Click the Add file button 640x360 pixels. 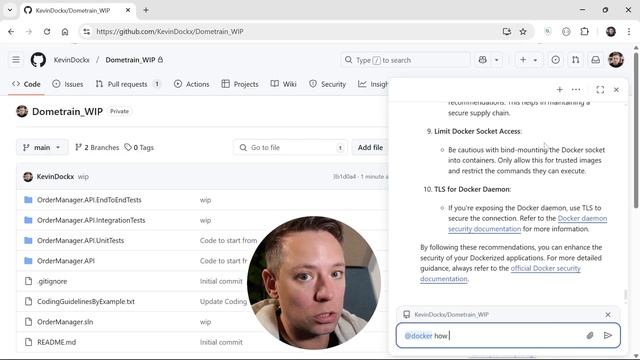click(370, 147)
